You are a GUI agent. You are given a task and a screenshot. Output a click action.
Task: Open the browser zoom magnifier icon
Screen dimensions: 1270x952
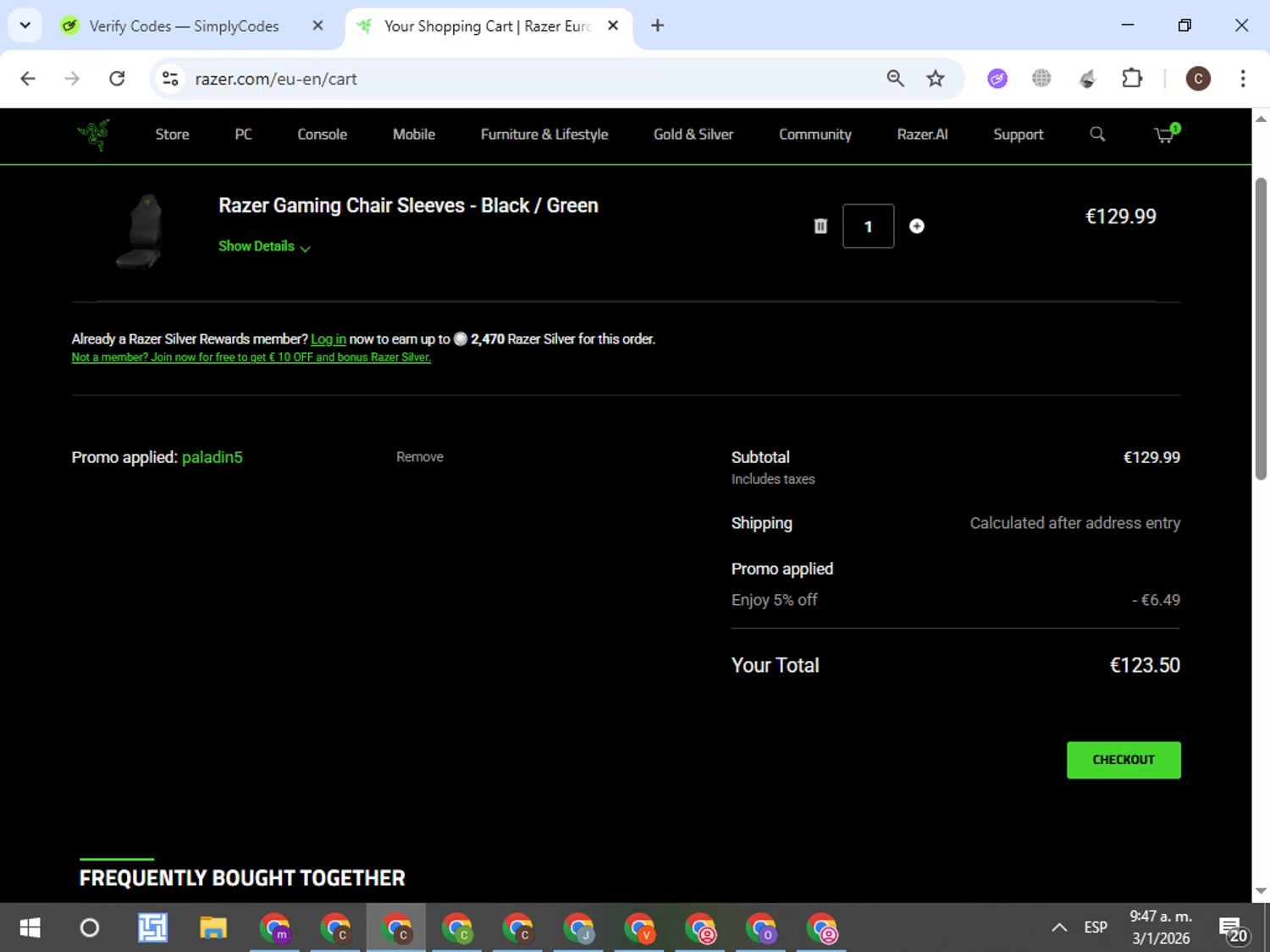click(x=895, y=79)
